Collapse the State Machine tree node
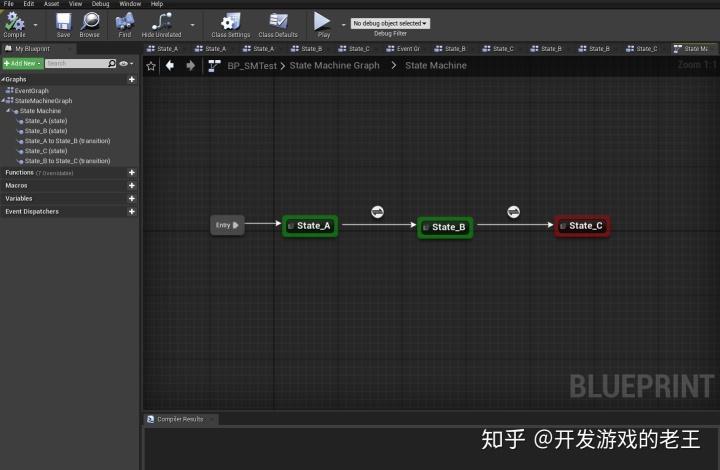 click(8, 111)
